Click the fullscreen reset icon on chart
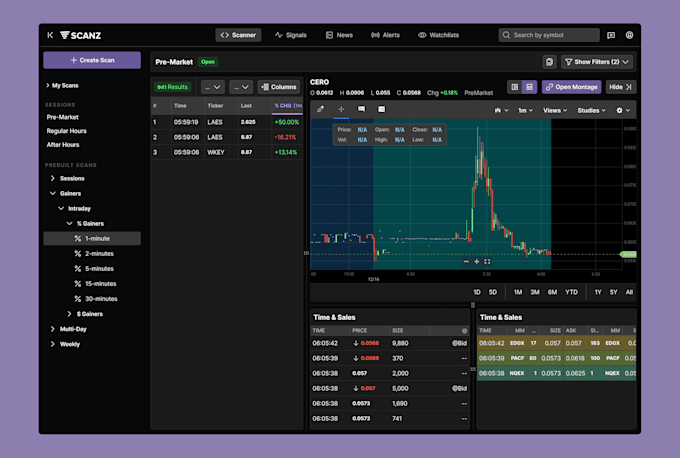Viewport: 680px width, 458px height. [487, 262]
